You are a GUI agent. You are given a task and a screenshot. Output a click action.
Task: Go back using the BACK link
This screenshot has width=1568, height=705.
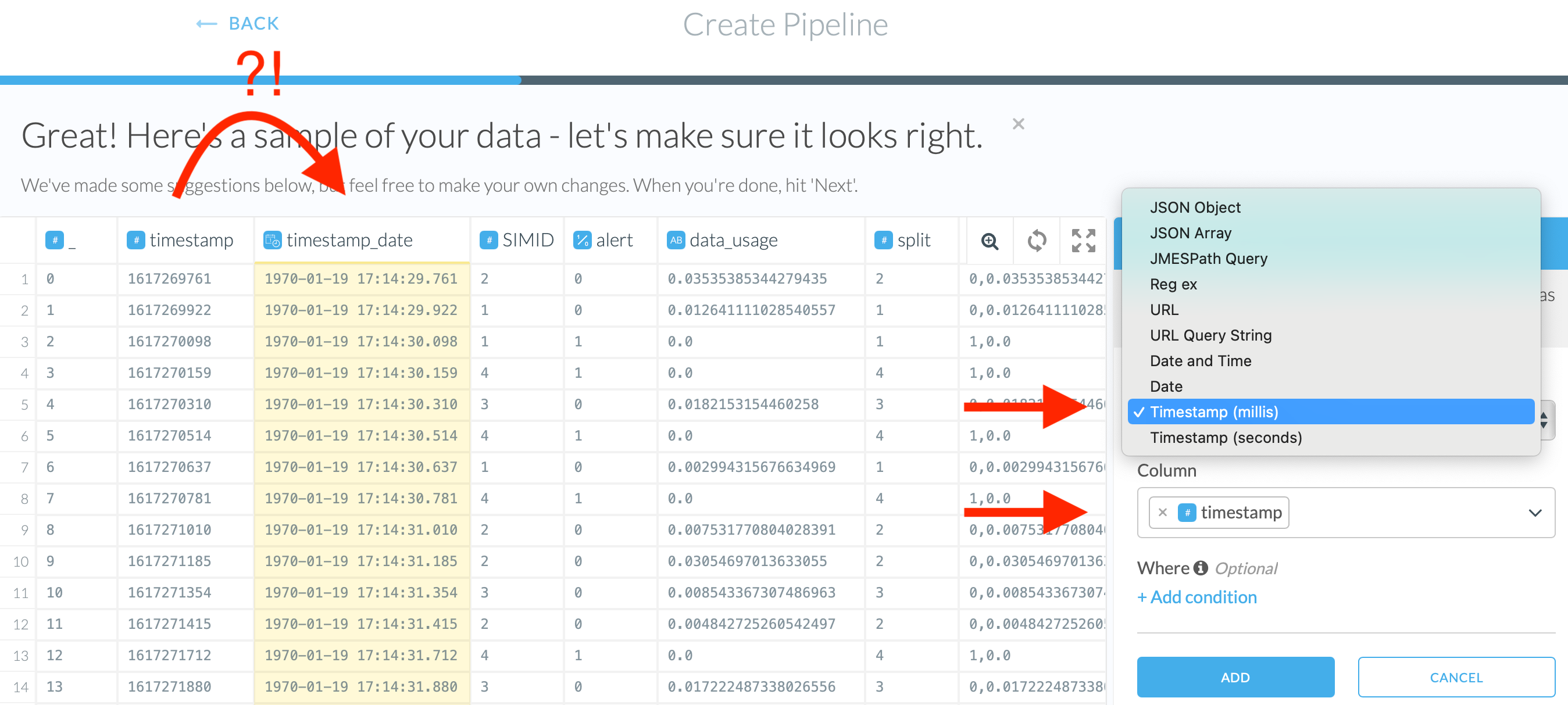tap(238, 24)
